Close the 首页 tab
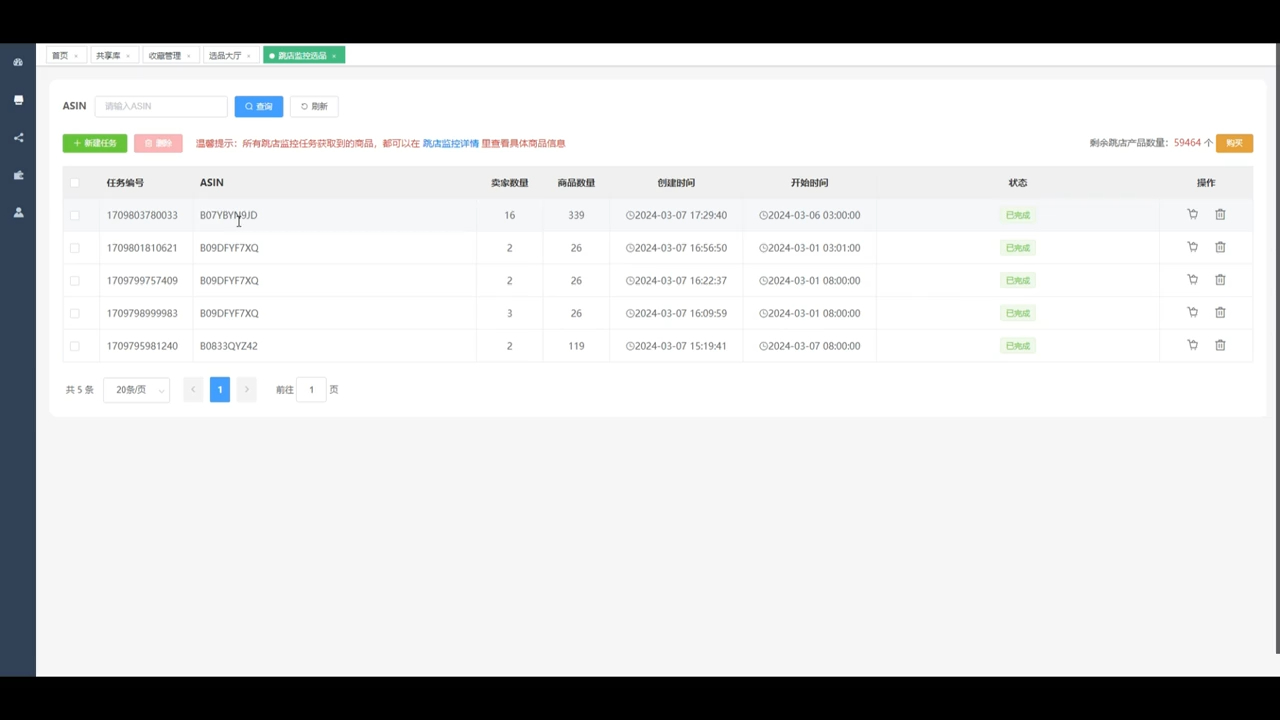The image size is (1280, 720). 76,56
